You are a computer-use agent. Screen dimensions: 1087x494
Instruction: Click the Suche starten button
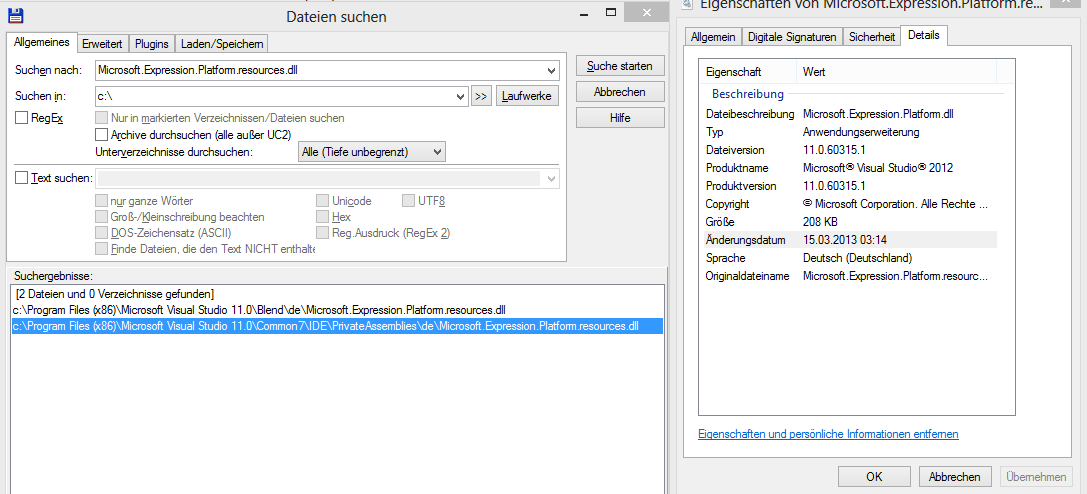(620, 66)
